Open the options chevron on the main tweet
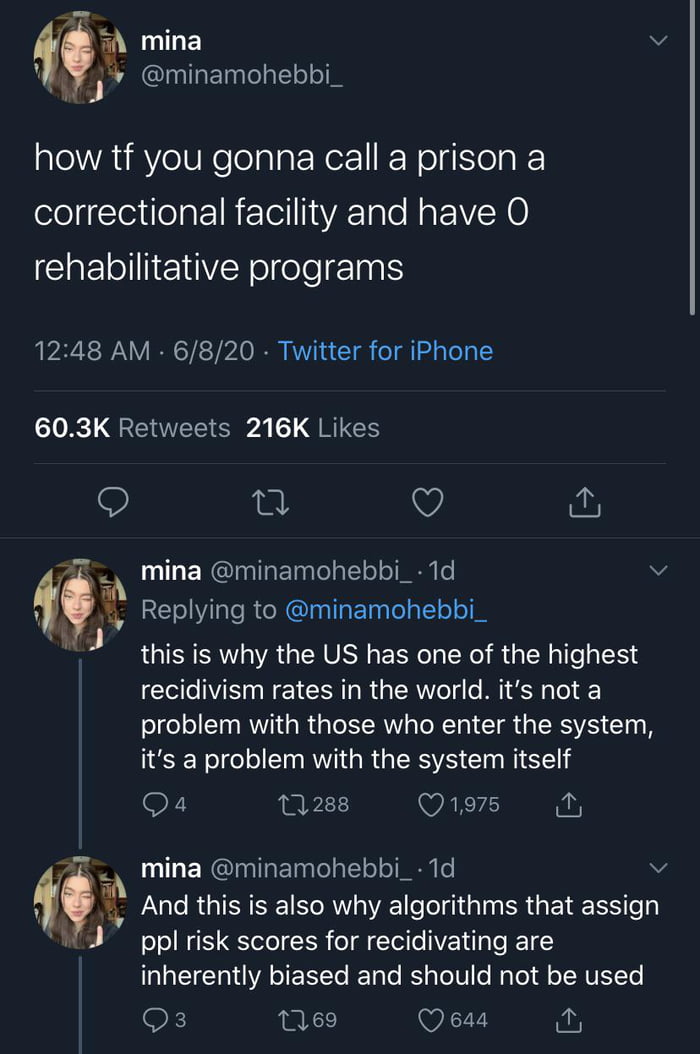700x1054 pixels. click(x=658, y=40)
